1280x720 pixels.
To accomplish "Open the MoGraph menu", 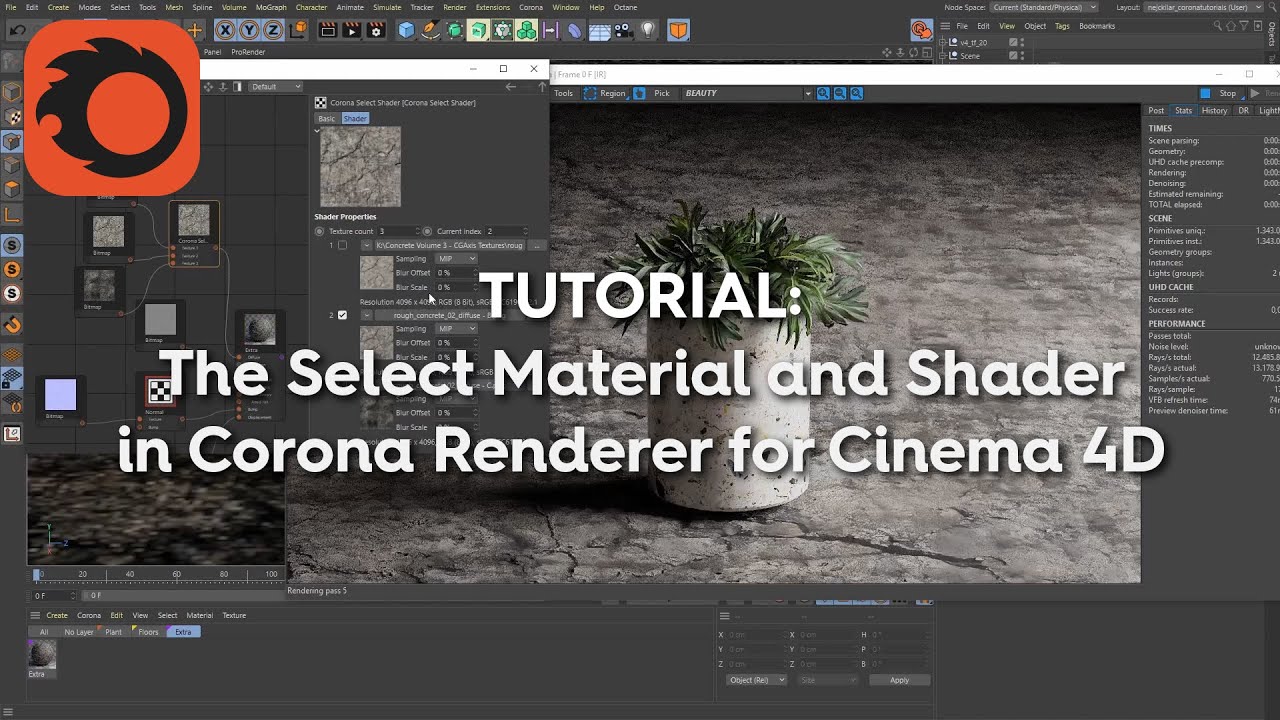I will 271,7.
